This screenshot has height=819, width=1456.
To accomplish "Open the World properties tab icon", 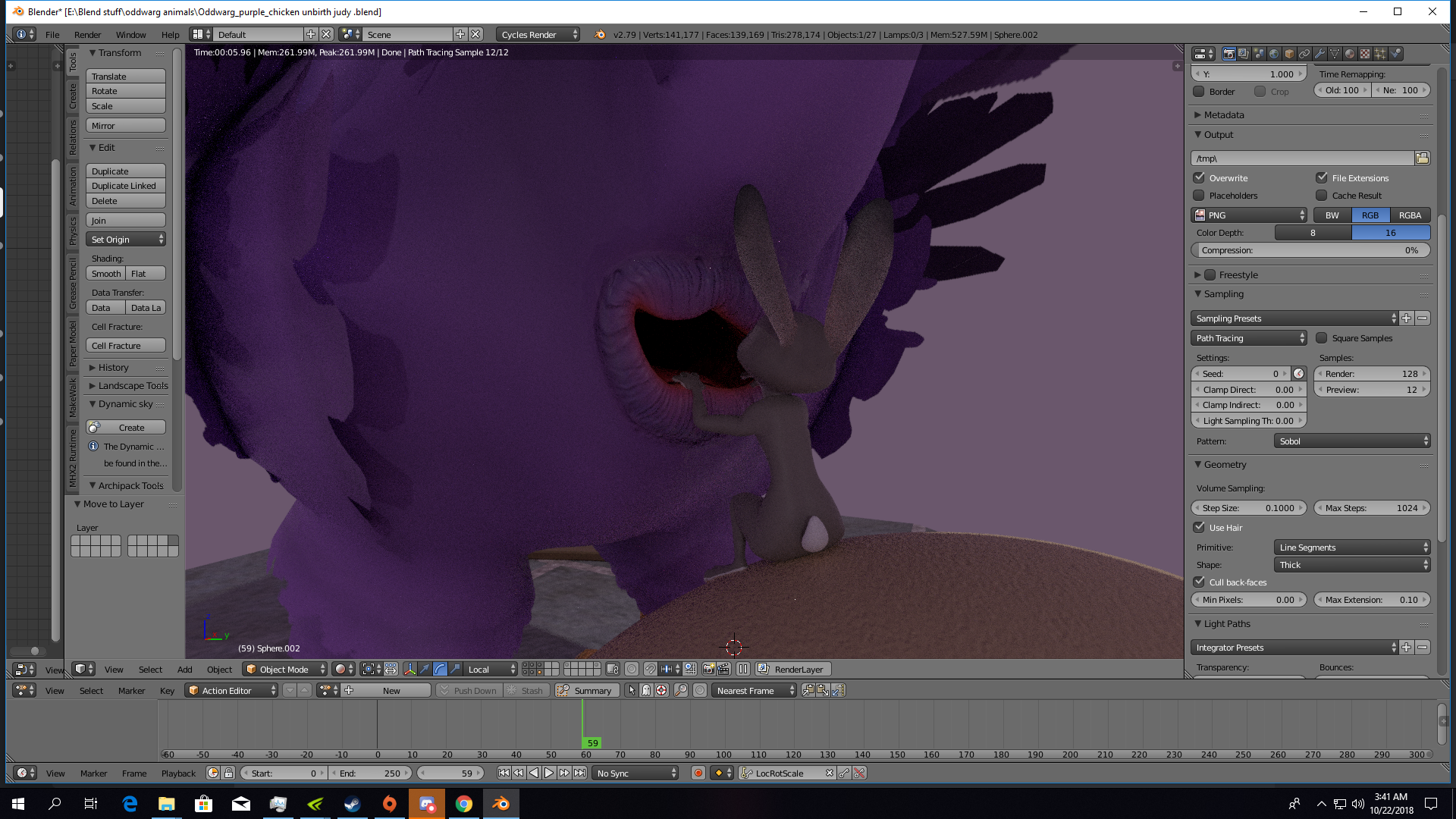I will click(x=1274, y=54).
